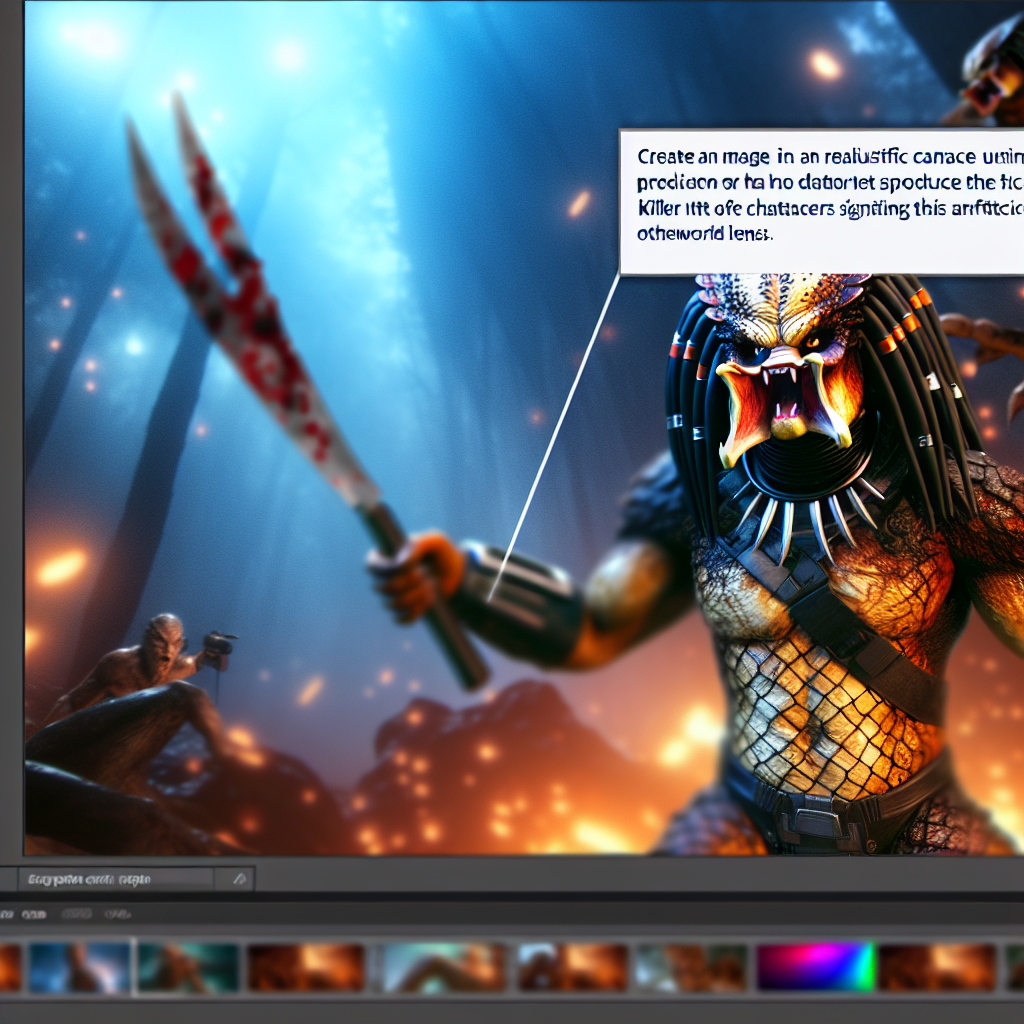Viewport: 1024px width, 1024px height.
Task: Open the third dimmed tab above filmstrip
Action: (76, 914)
